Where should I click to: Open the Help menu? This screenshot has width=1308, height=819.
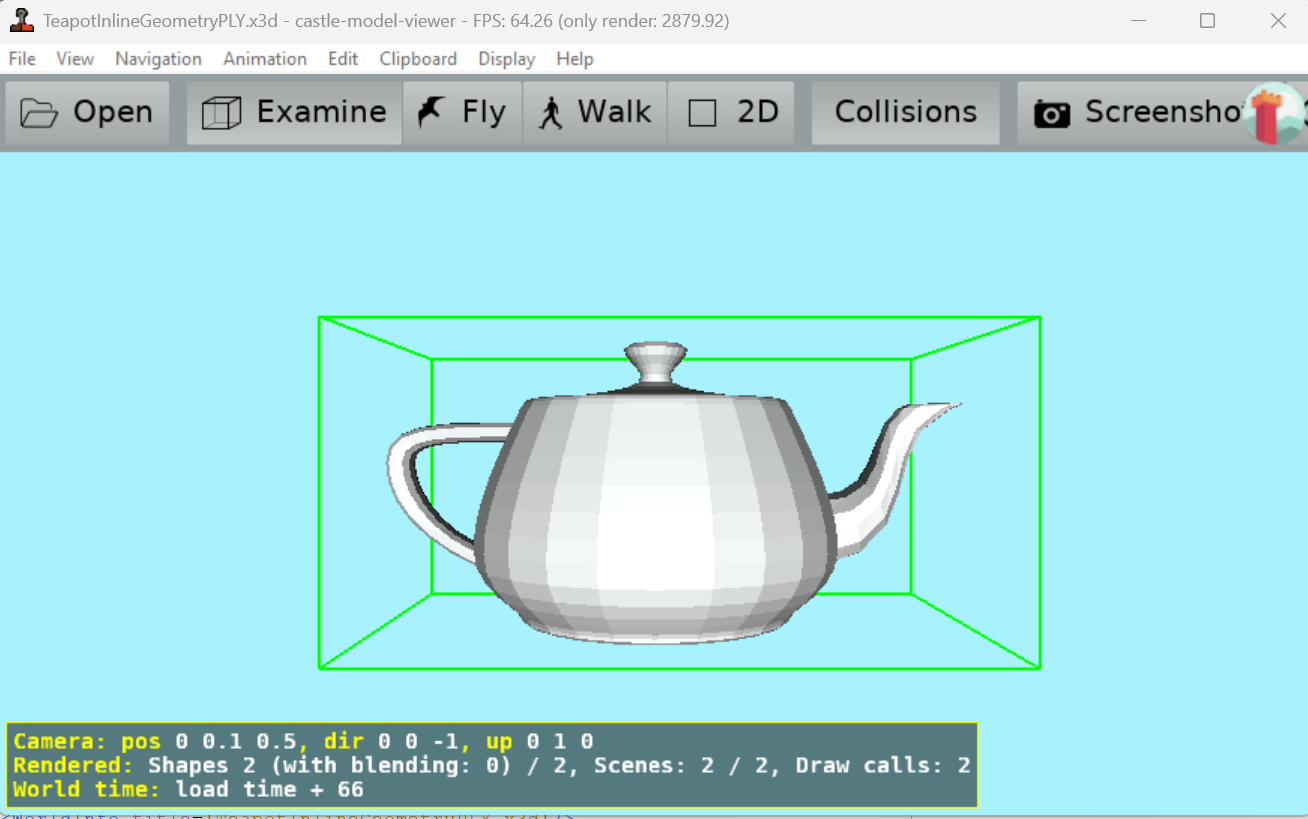(x=574, y=59)
